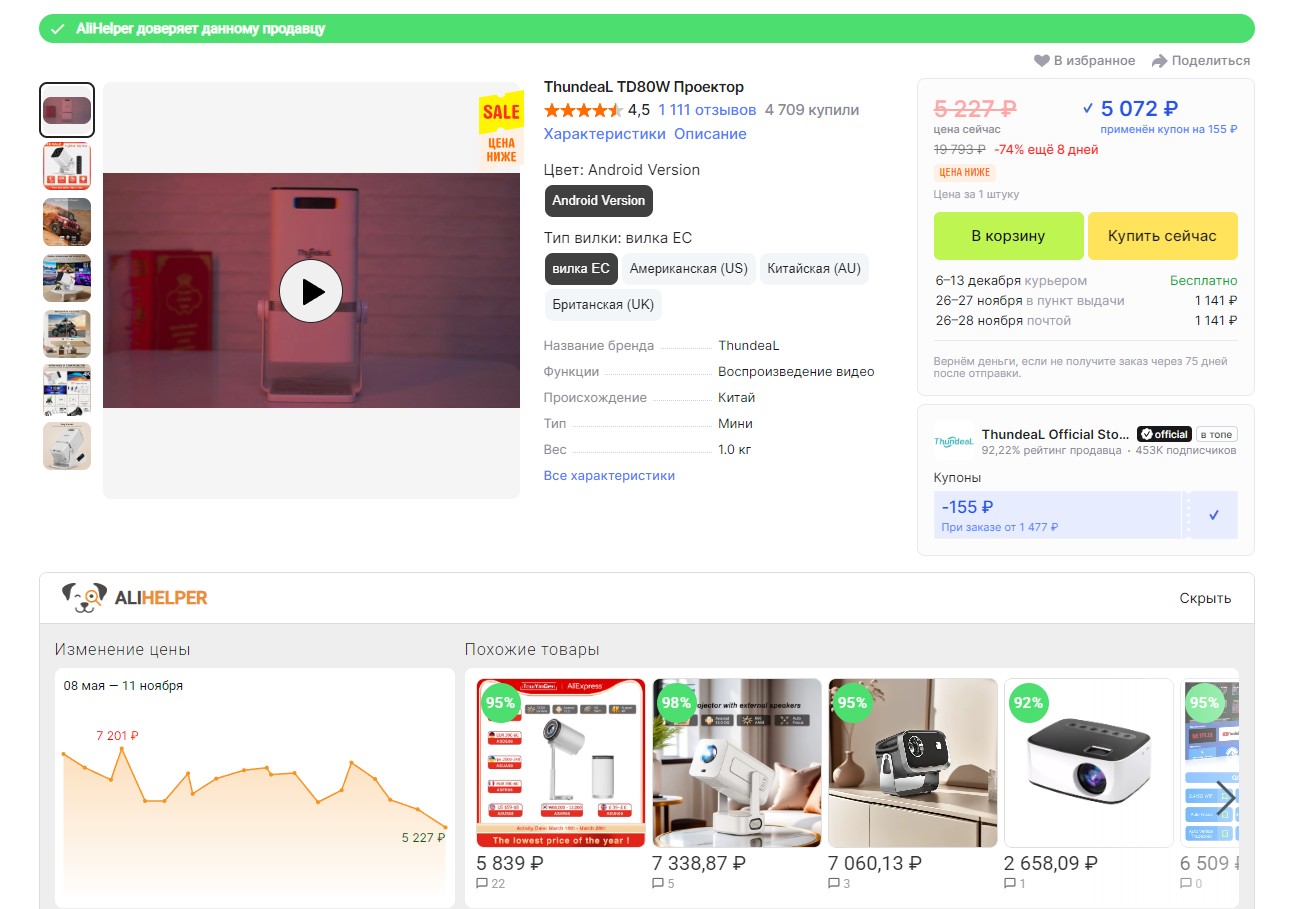Show next similar products with right arrow
This screenshot has height=909, width=1291.
(x=1224, y=798)
